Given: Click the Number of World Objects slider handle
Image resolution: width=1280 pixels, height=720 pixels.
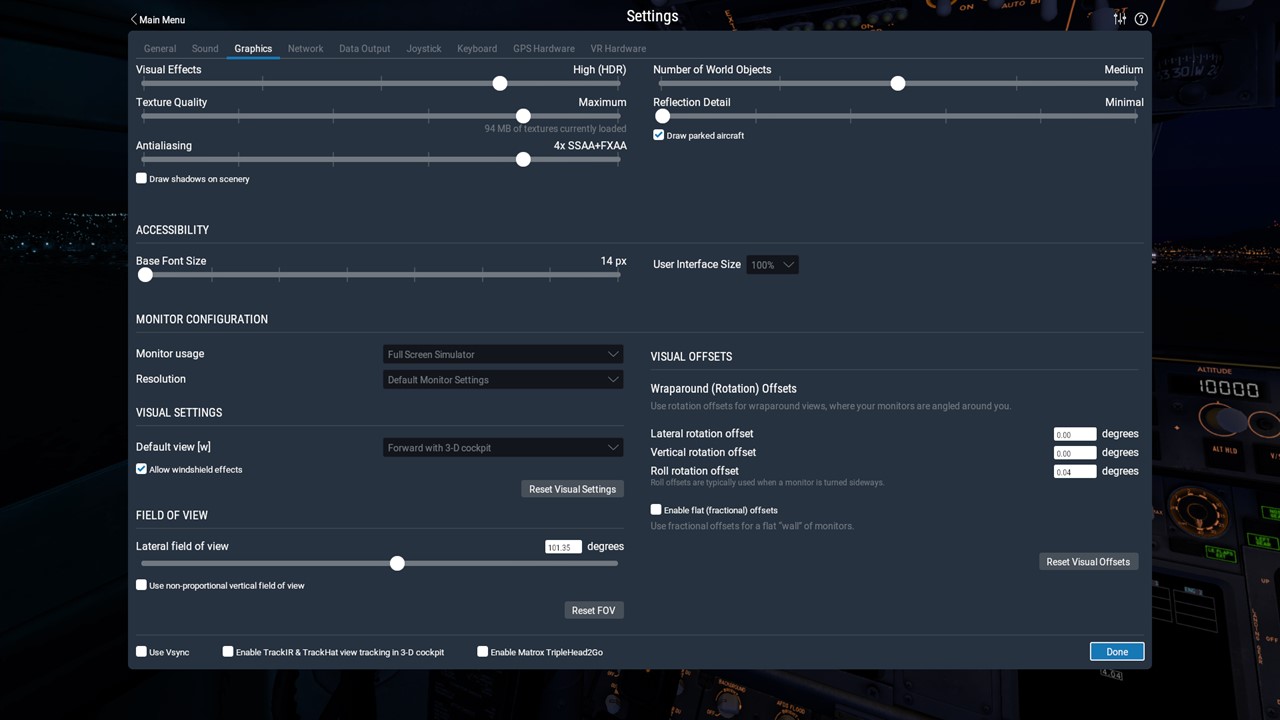Looking at the screenshot, I should coord(898,84).
